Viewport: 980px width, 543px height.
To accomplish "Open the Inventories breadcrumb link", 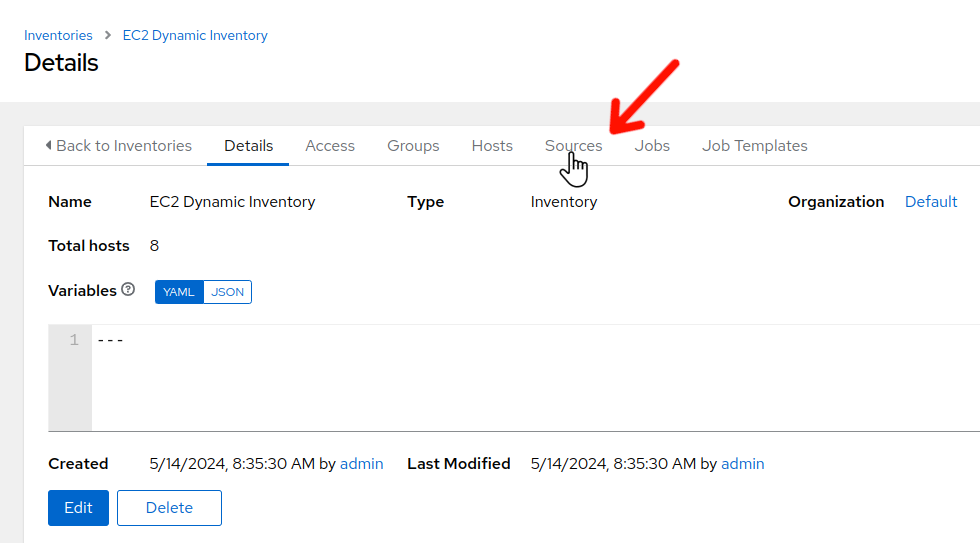I will [58, 36].
